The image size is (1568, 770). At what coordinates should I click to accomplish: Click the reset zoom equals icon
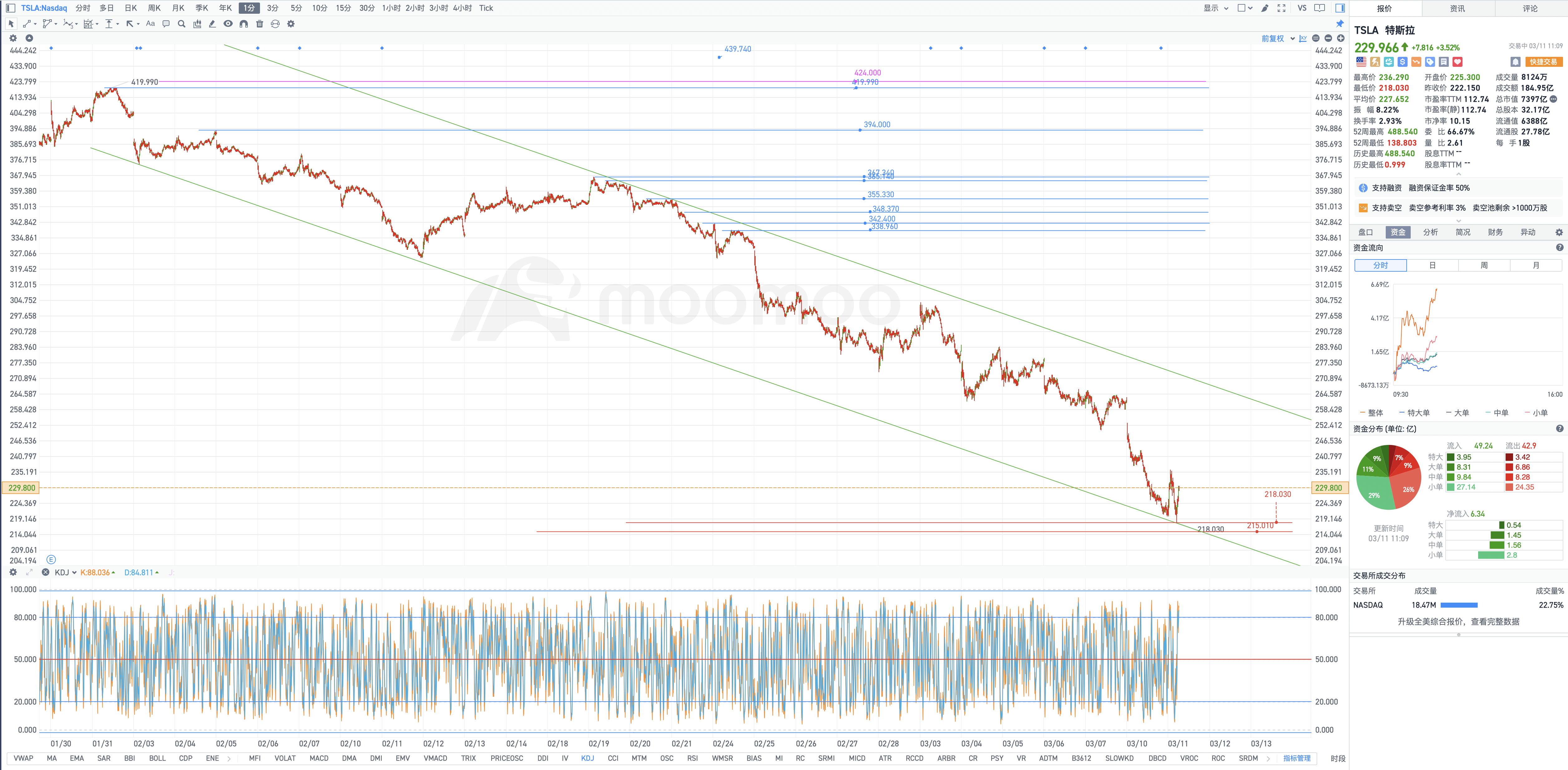click(x=1316, y=38)
